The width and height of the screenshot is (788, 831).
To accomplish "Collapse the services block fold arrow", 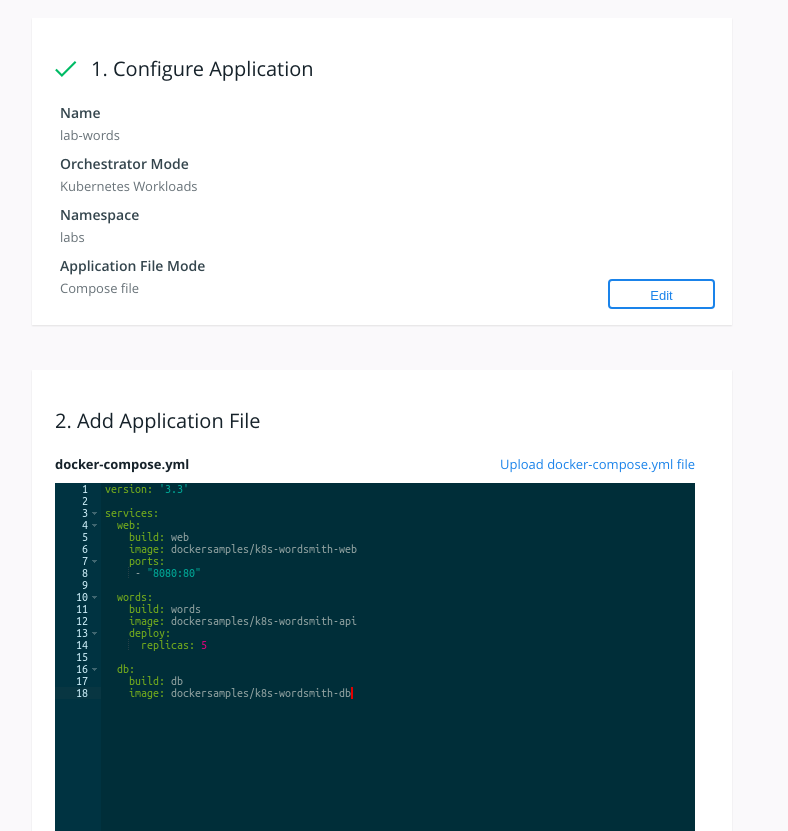I will [x=95, y=513].
